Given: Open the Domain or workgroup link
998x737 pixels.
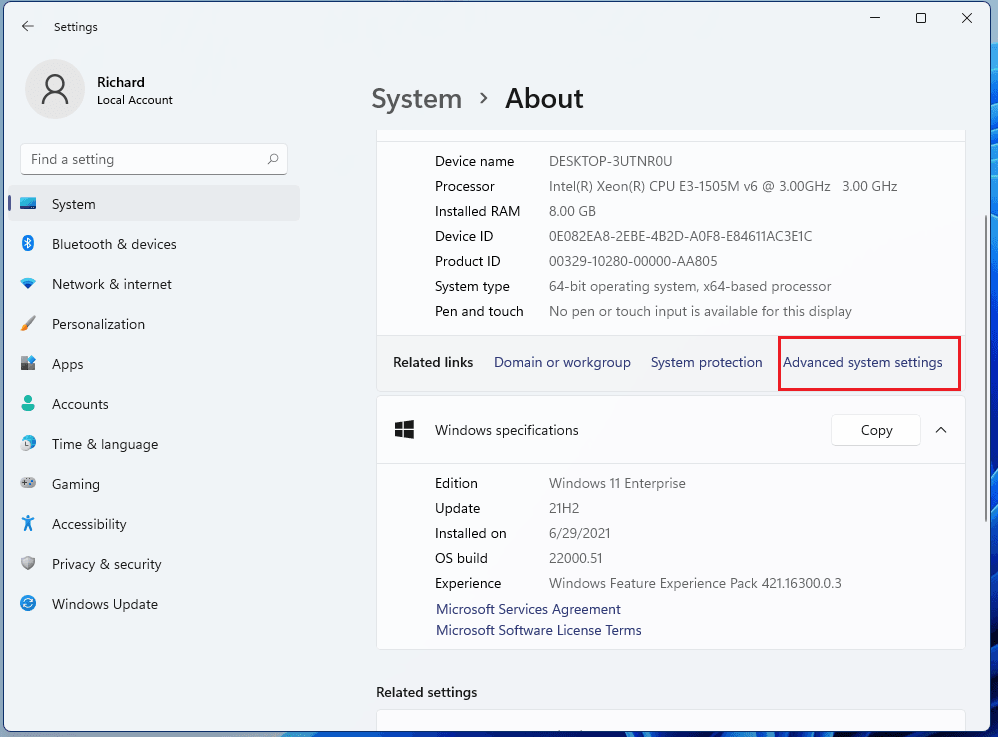Looking at the screenshot, I should (562, 362).
